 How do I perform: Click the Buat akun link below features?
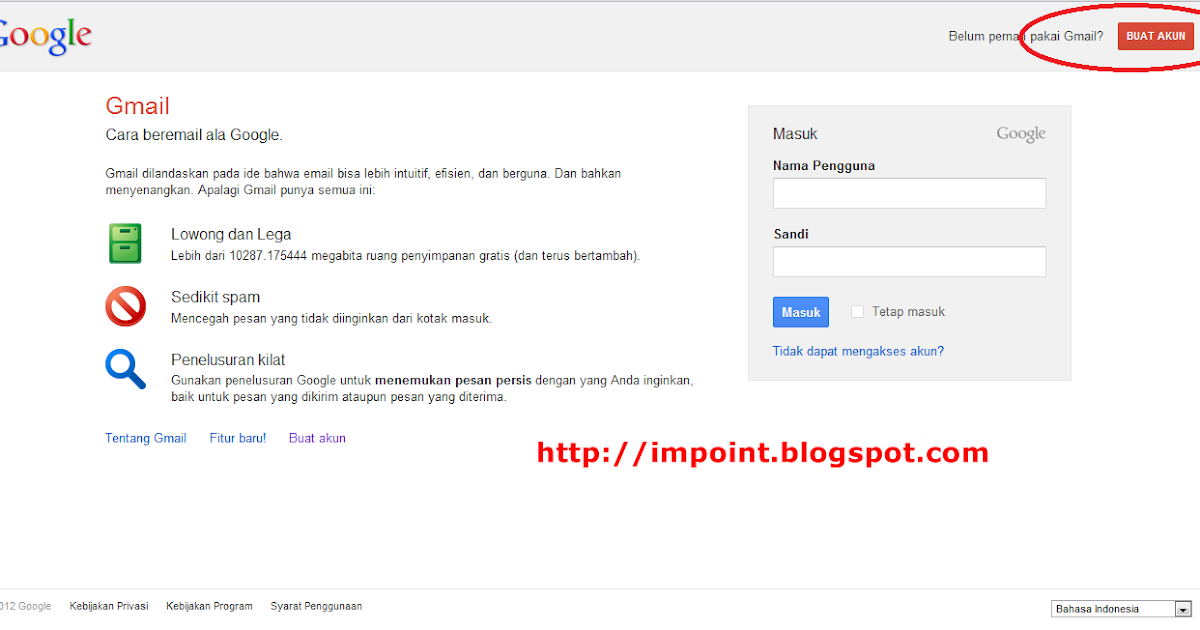(317, 438)
